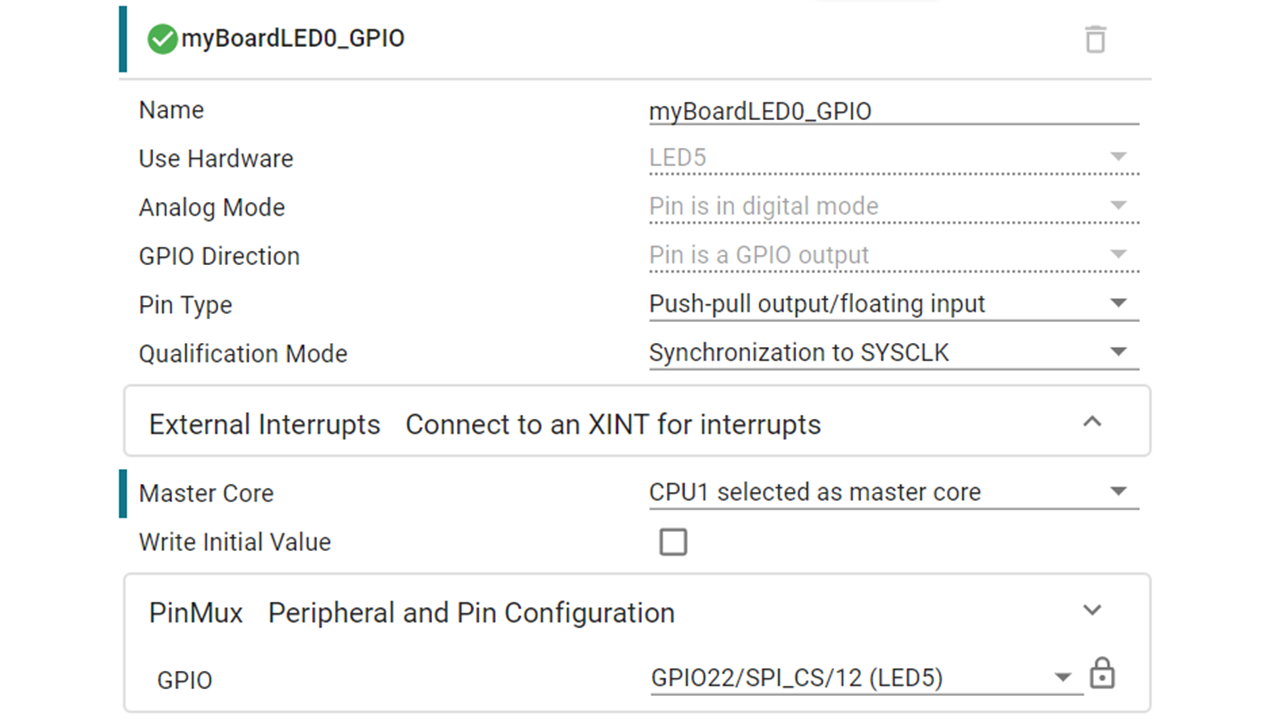Open the Pin Type dropdown

pyautogui.click(x=1118, y=303)
